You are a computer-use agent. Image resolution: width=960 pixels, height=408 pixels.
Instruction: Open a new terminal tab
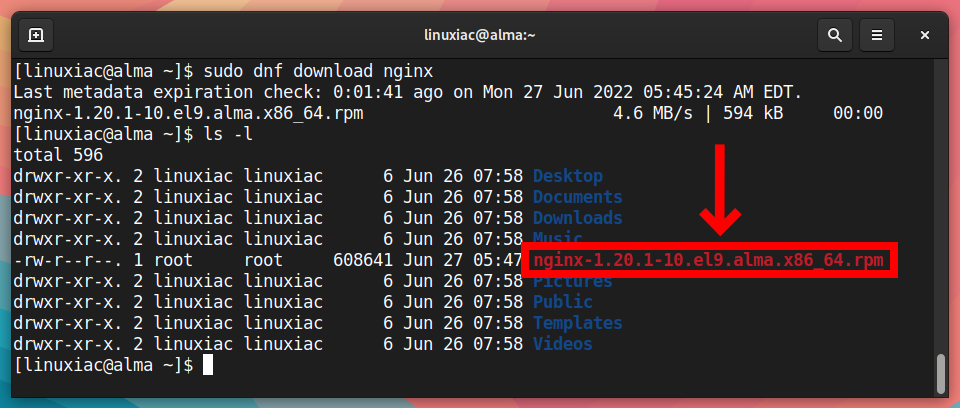pos(36,36)
